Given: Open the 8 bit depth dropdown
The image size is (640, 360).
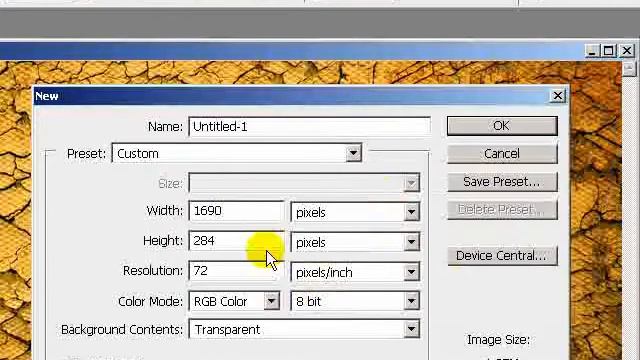Looking at the screenshot, I should point(355,302).
